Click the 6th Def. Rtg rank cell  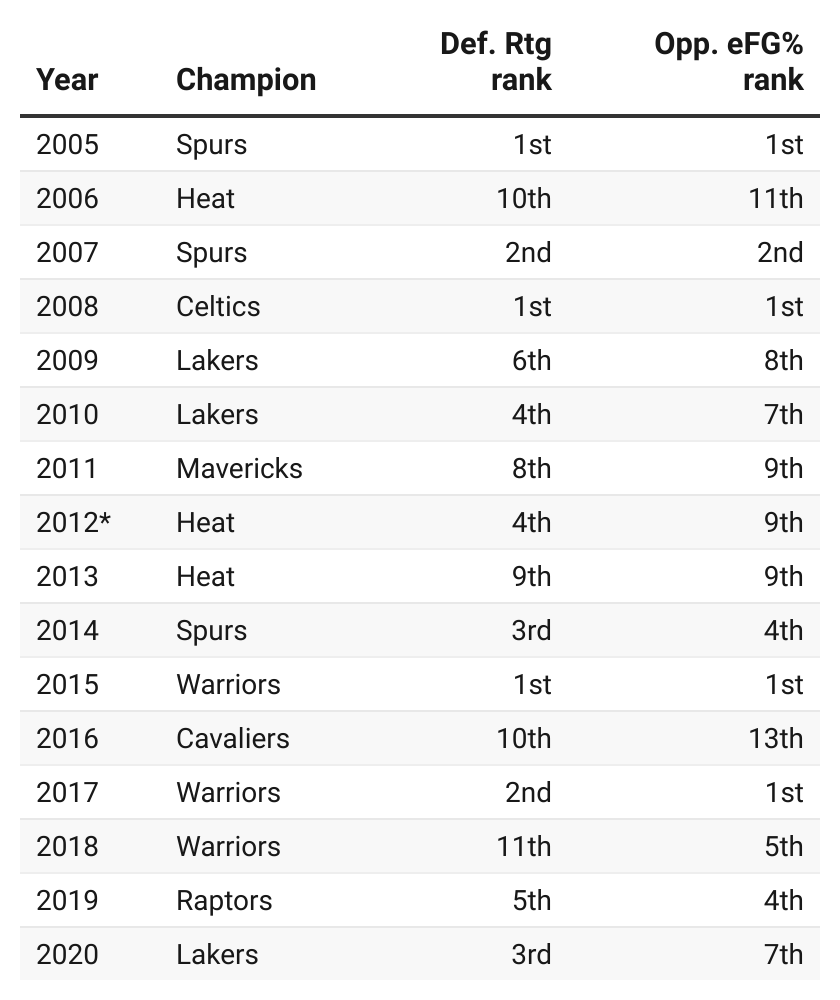pos(531,361)
